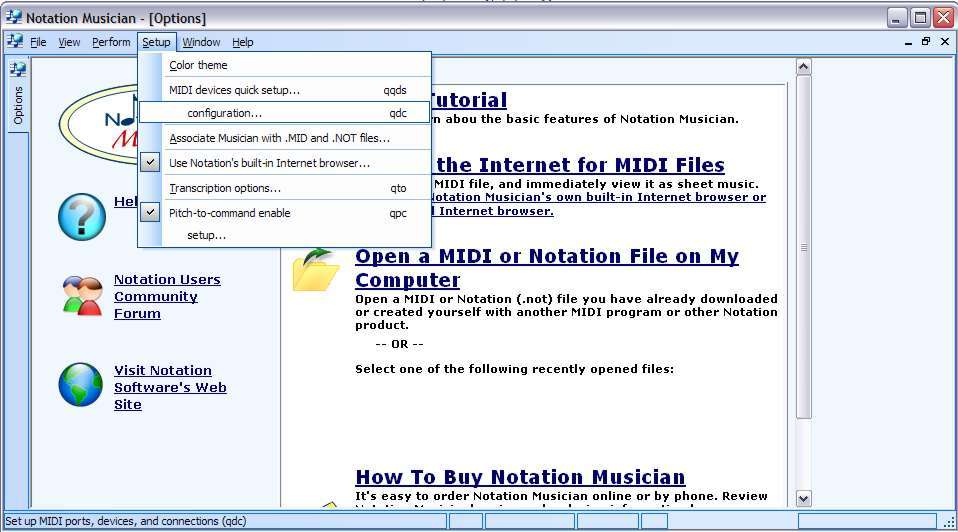Screen dimensions: 958x532
Task: Click 'Select one of the following recently opened files:'
Action: tap(514, 369)
